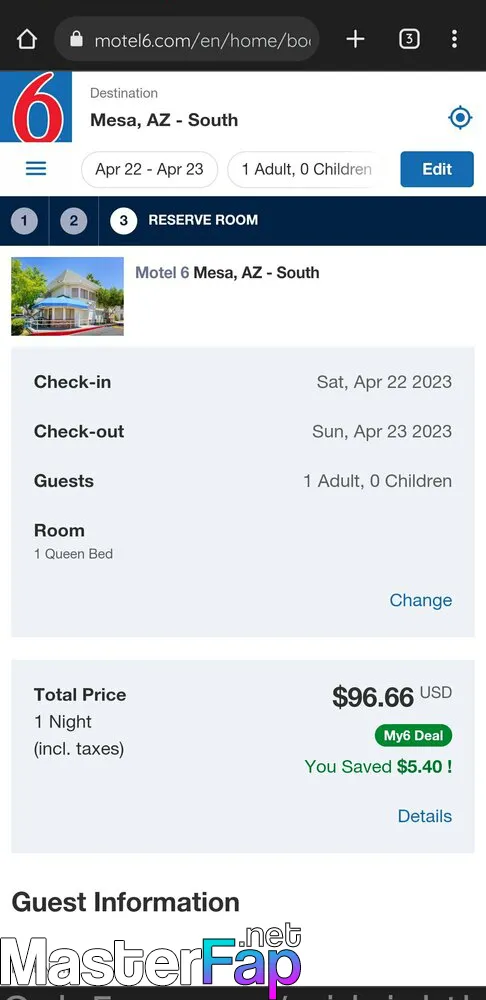Expand price Details link

[425, 816]
